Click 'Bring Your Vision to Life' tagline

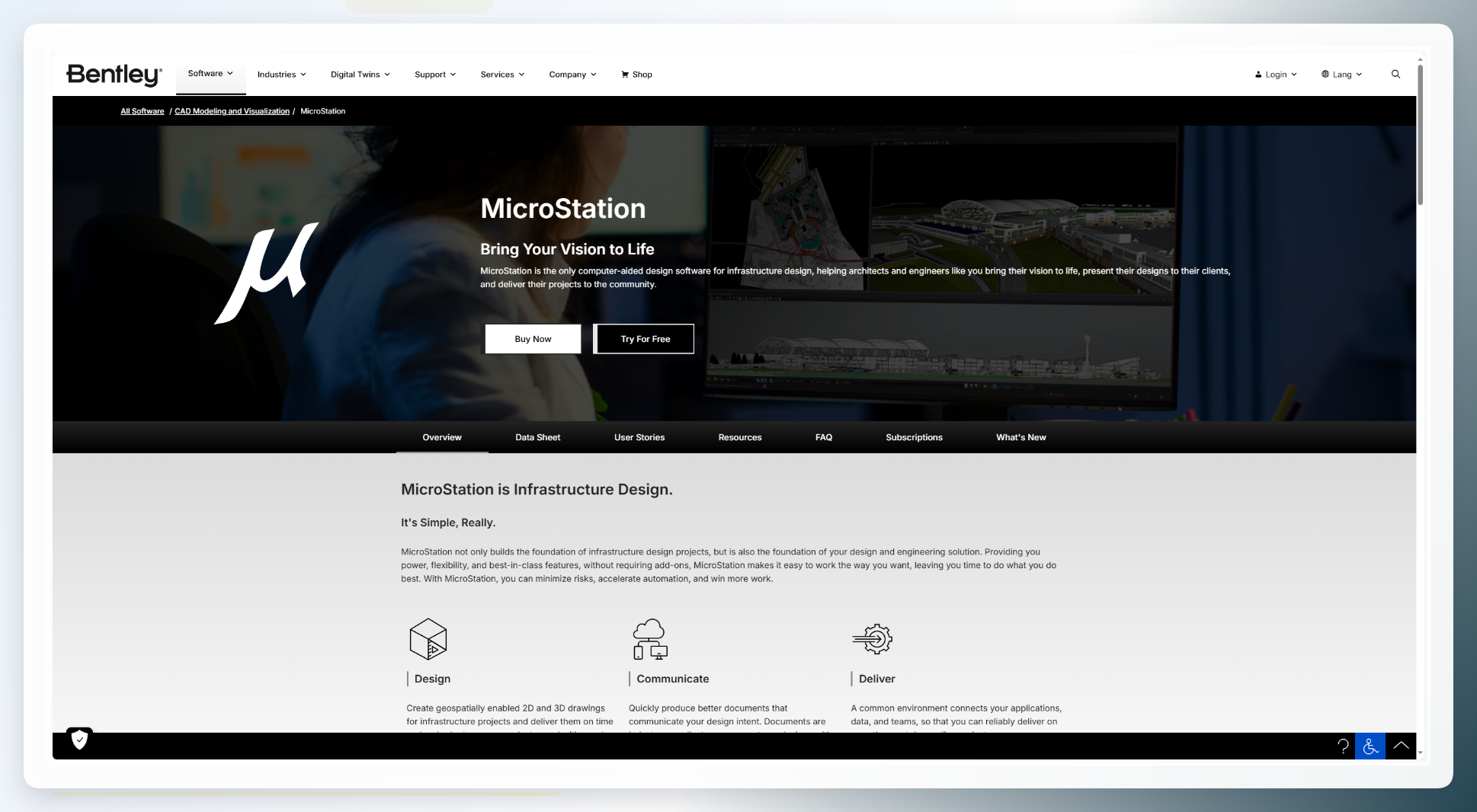[x=567, y=249]
